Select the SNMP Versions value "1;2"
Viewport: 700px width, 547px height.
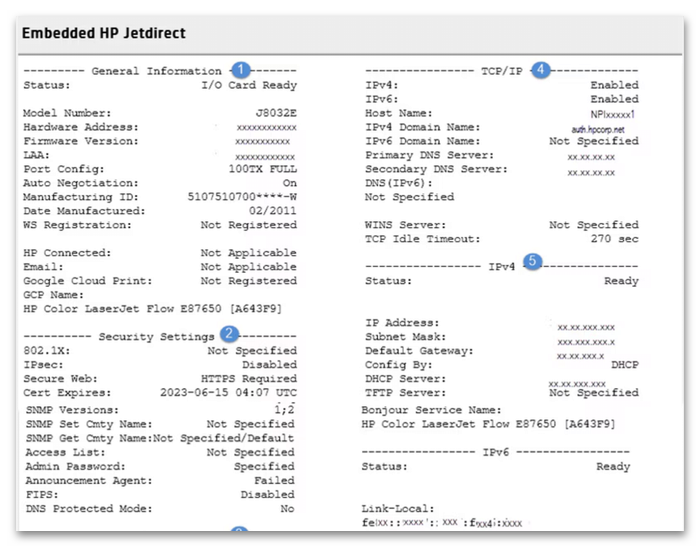click(284, 409)
